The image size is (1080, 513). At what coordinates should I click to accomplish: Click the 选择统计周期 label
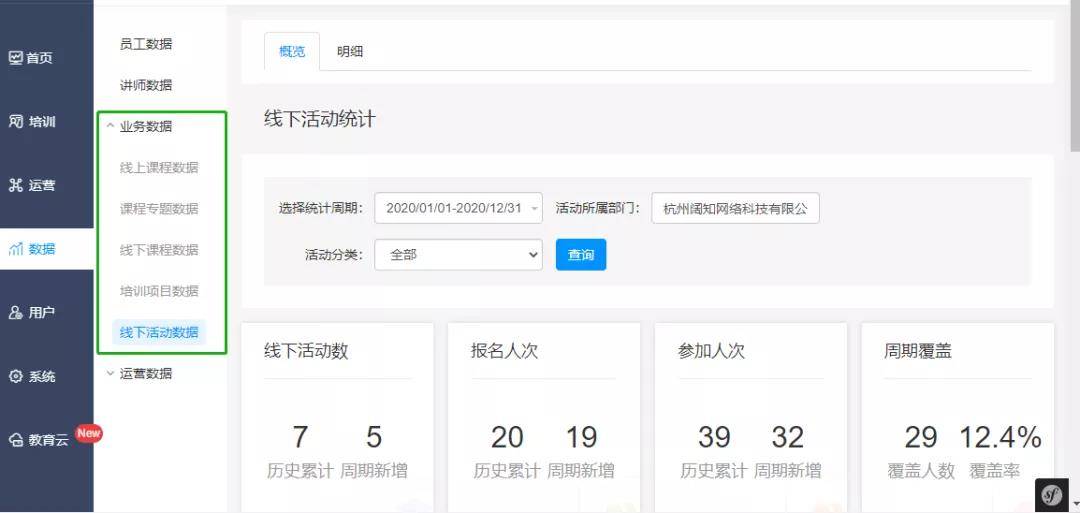(x=321, y=208)
